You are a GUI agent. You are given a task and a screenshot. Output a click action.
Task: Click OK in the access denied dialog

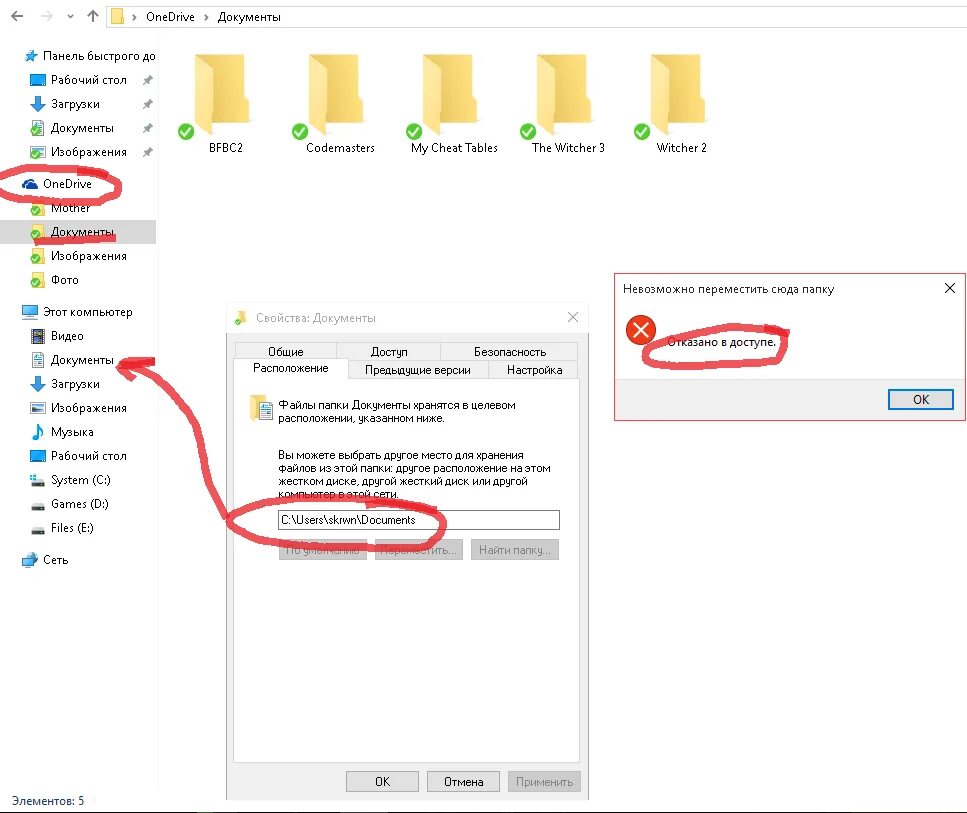921,399
